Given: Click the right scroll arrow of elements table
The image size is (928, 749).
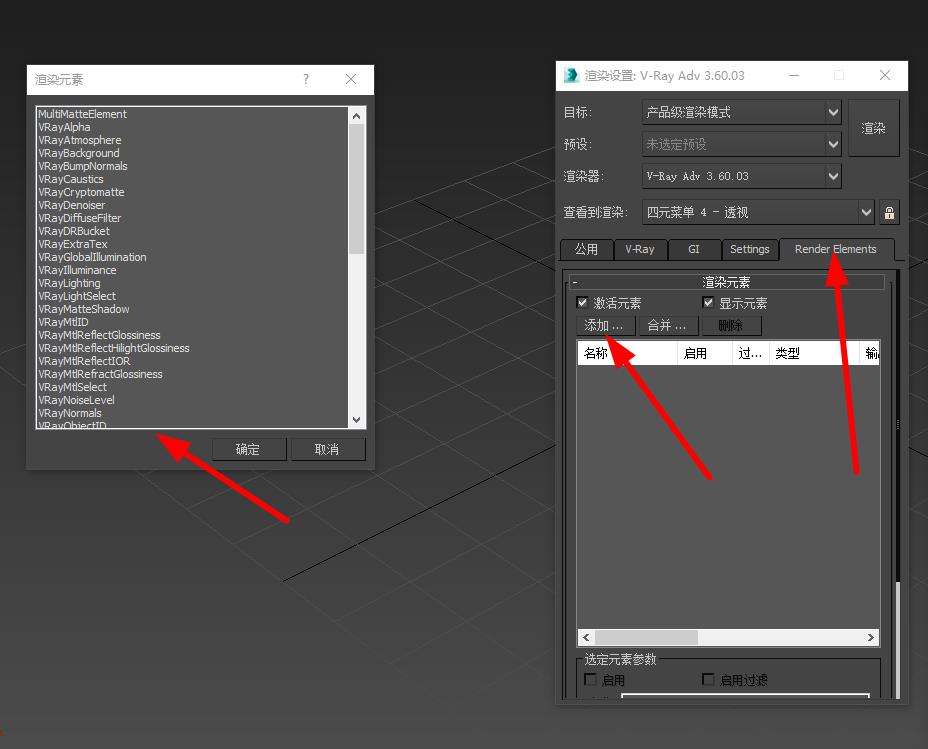Looking at the screenshot, I should point(871,637).
